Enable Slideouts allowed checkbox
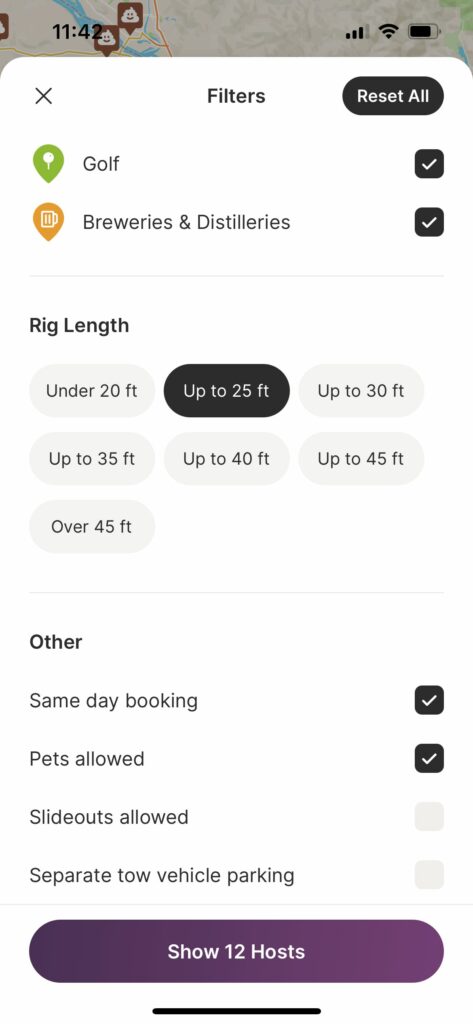This screenshot has height=1024, width=473. [x=429, y=817]
